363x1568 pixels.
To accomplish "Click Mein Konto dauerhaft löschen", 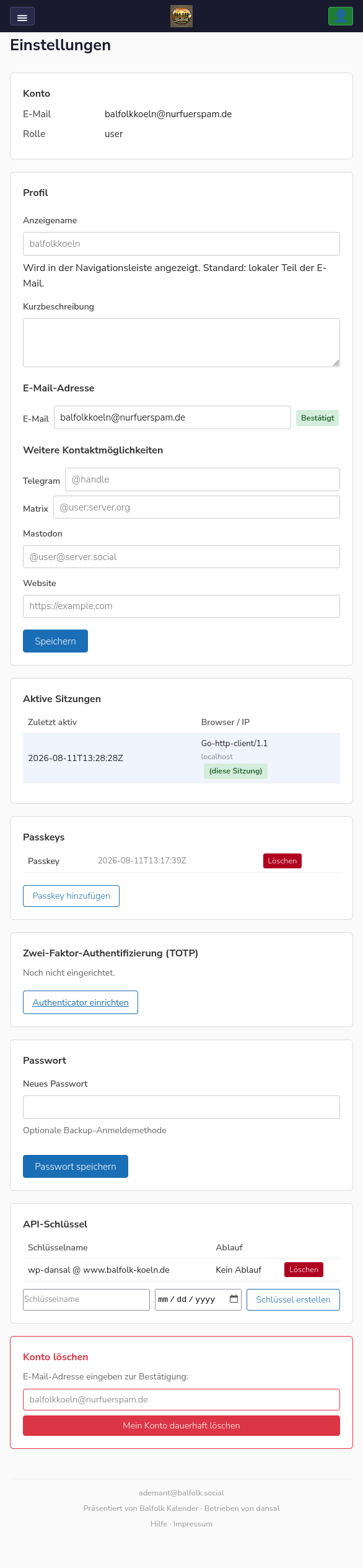I will tap(181, 1425).
